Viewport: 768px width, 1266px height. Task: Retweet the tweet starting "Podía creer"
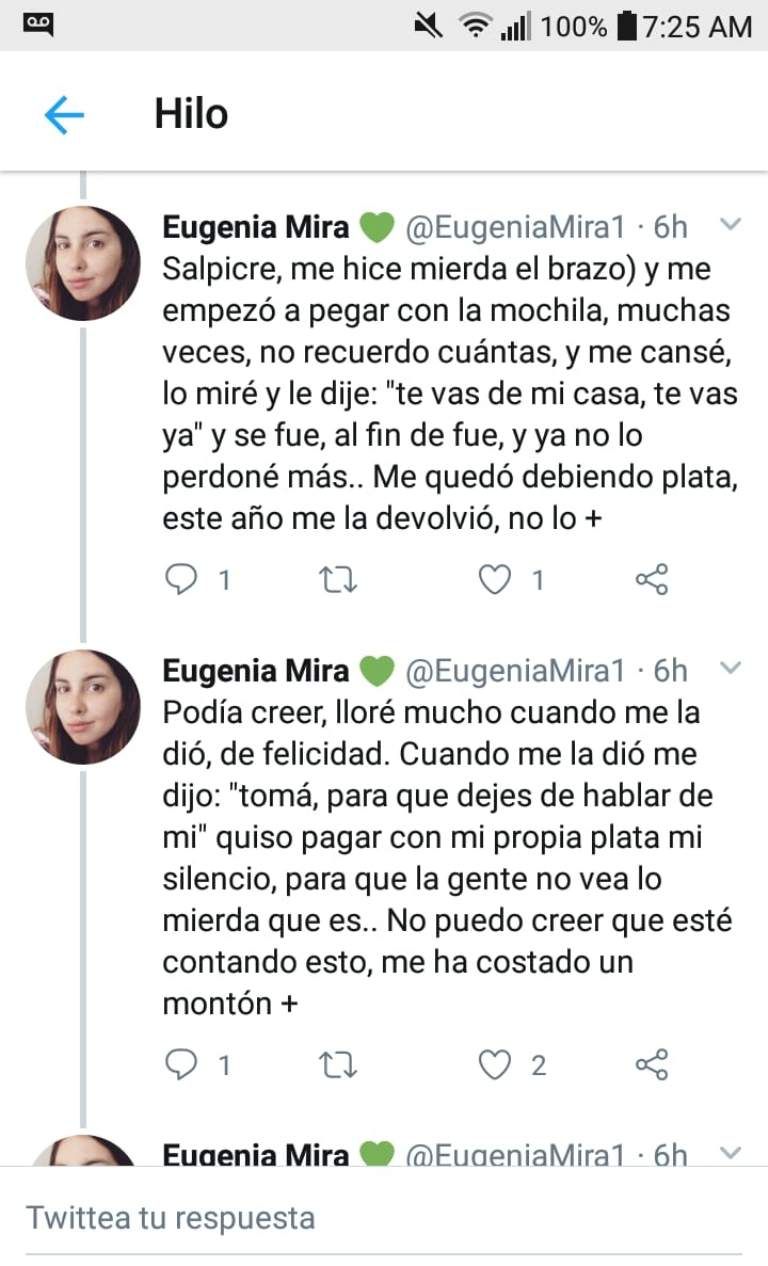point(339,1066)
